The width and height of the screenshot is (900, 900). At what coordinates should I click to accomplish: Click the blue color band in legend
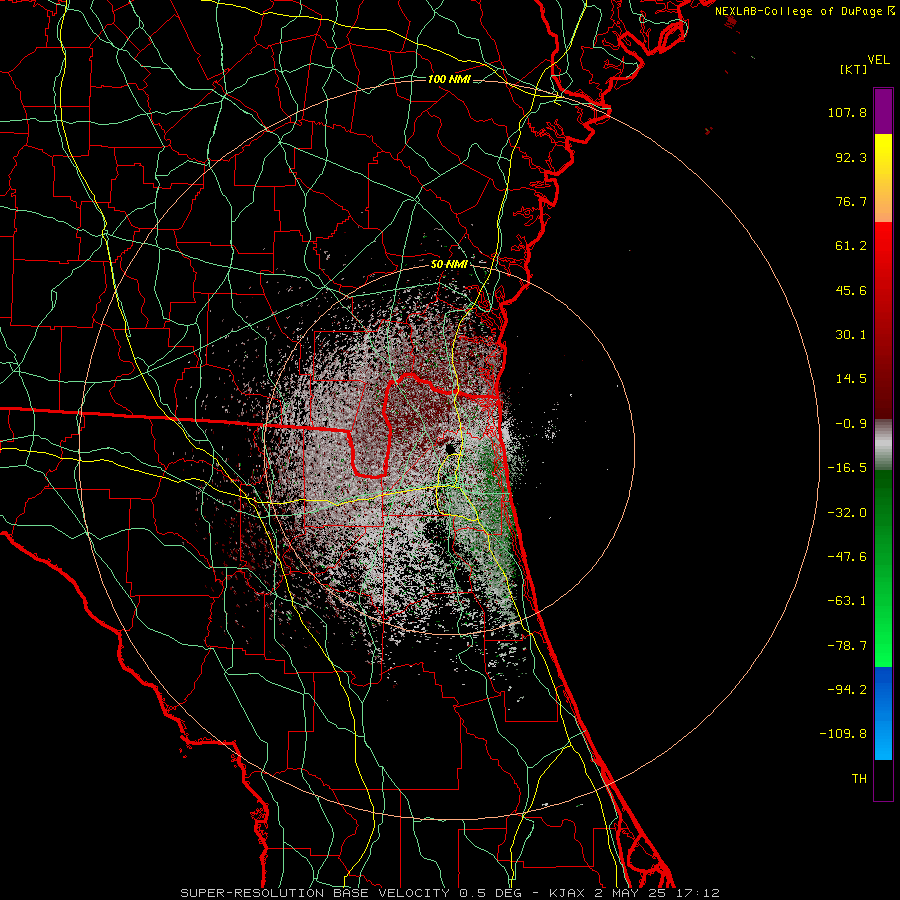point(883,713)
